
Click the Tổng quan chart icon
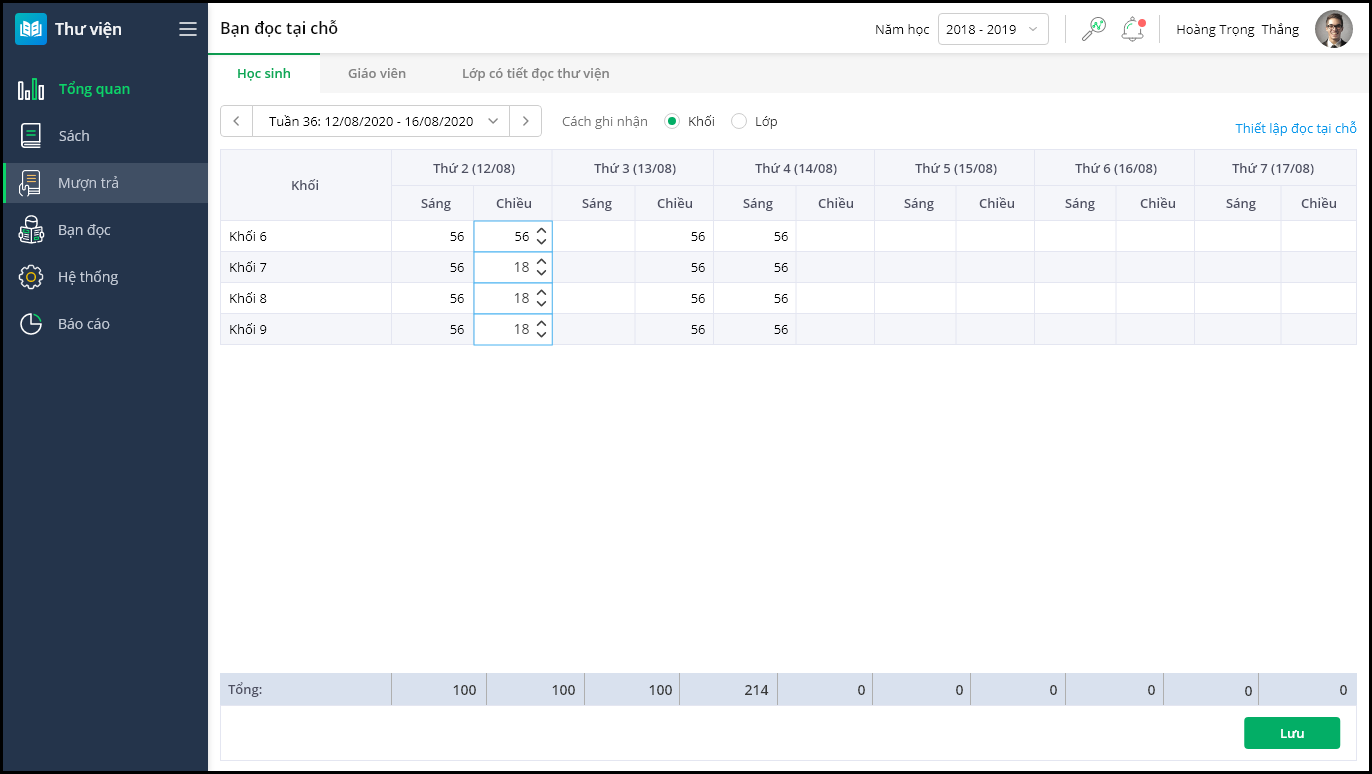[31, 89]
